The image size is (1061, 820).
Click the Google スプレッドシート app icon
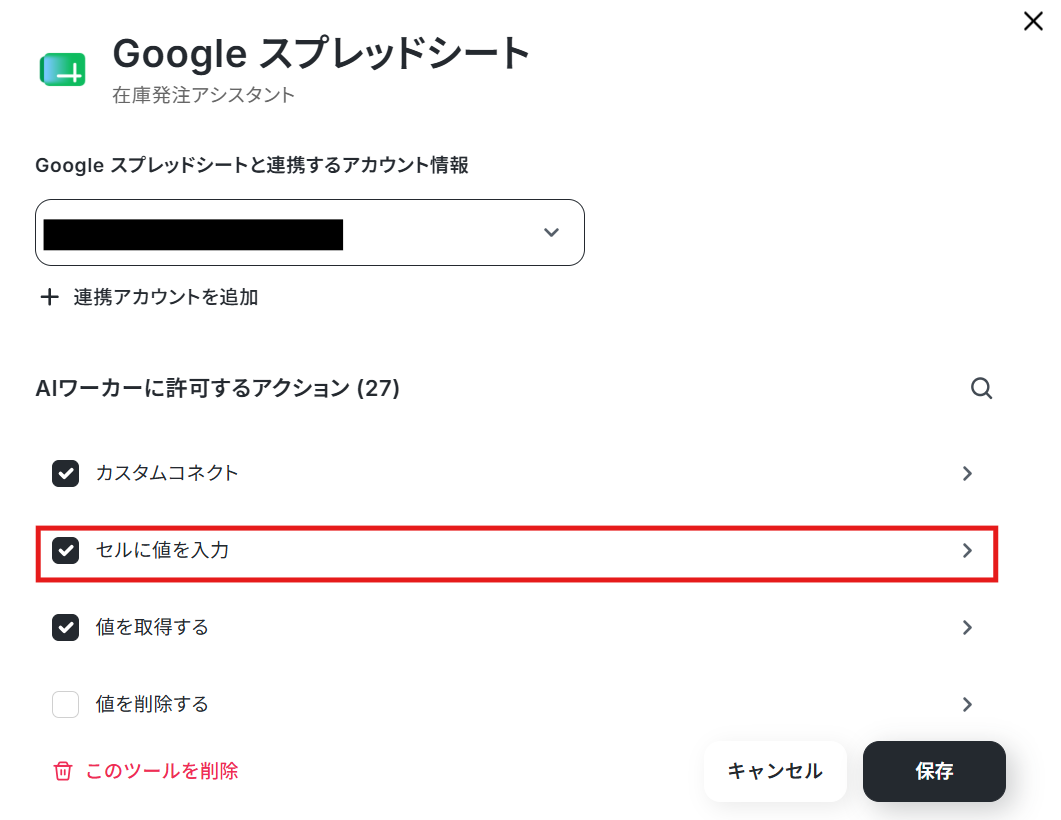point(63,70)
